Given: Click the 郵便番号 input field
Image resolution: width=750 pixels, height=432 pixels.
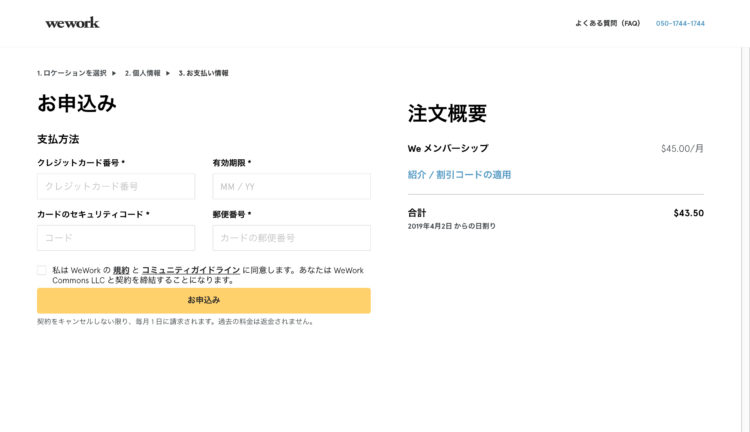Looking at the screenshot, I should [x=291, y=238].
